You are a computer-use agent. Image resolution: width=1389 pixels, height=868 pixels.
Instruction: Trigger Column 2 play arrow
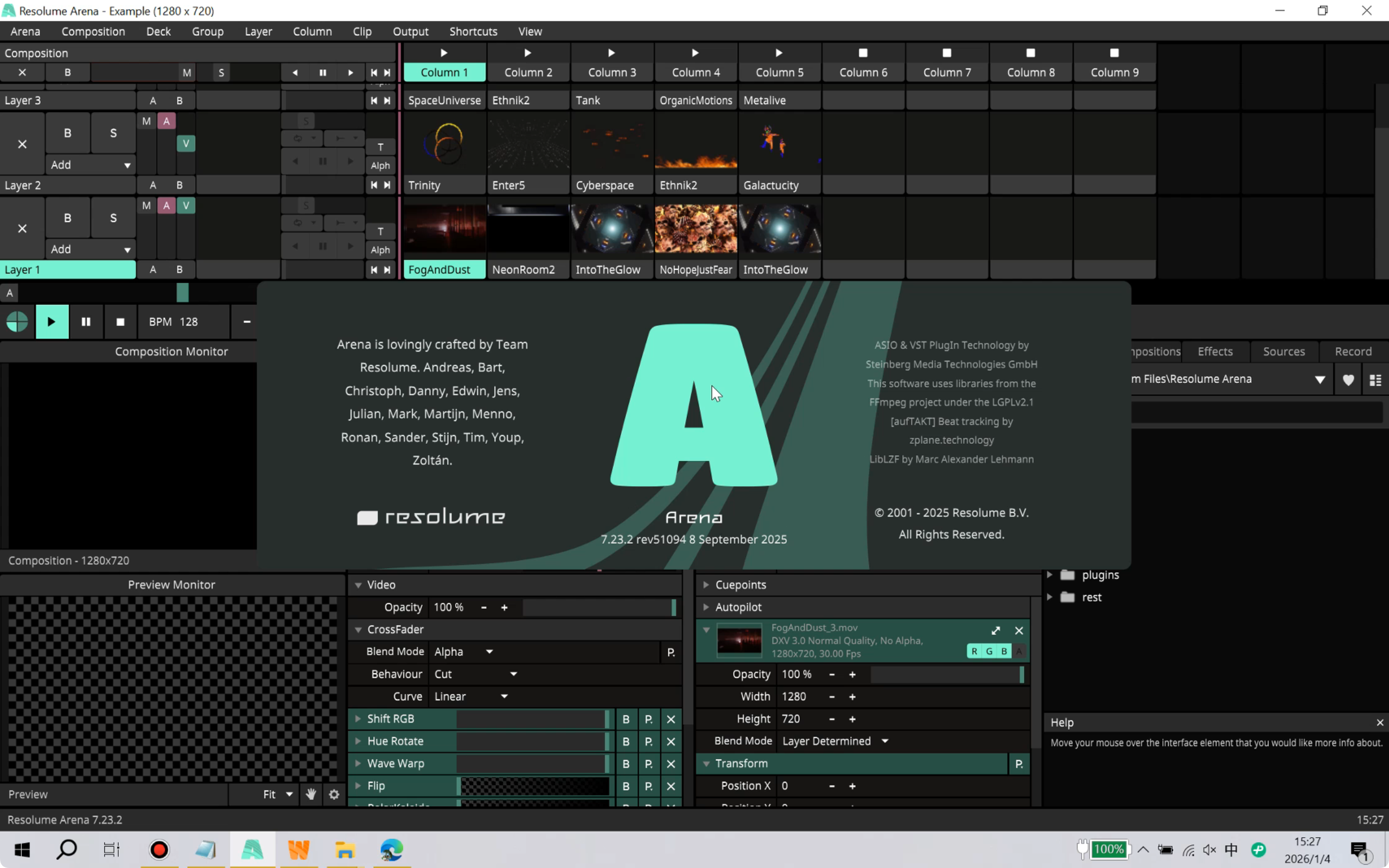[x=527, y=53]
